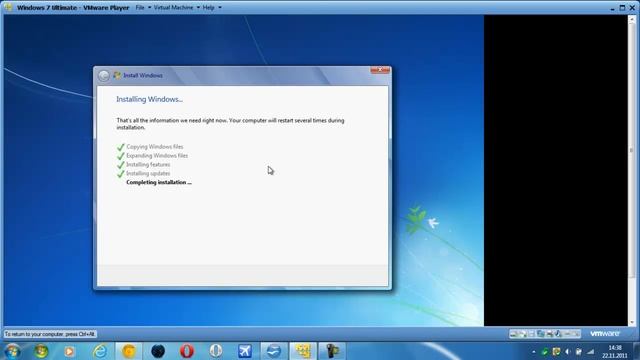Click the white flag-like tray icon
Screen dimensions: 640x360
579,352
